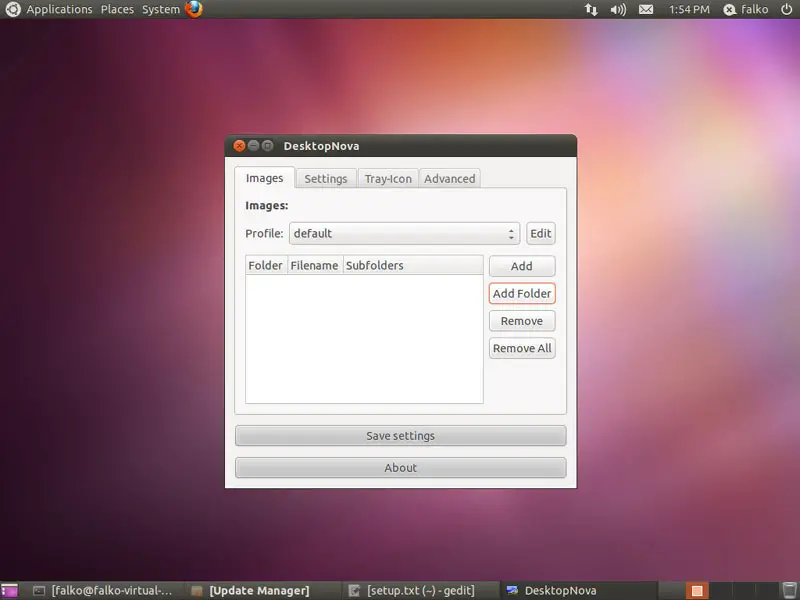Open the Firefox browser launcher icon
Screen dimensions: 800x600
pos(194,9)
